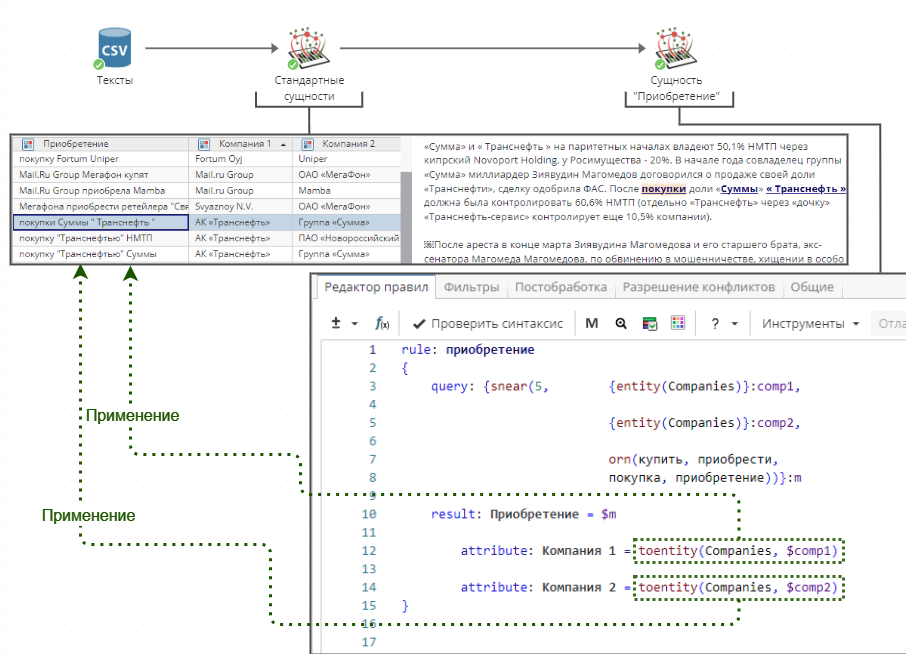Open the «Фильтры» tab
The width and height of the screenshot is (906, 654).
pos(471,287)
